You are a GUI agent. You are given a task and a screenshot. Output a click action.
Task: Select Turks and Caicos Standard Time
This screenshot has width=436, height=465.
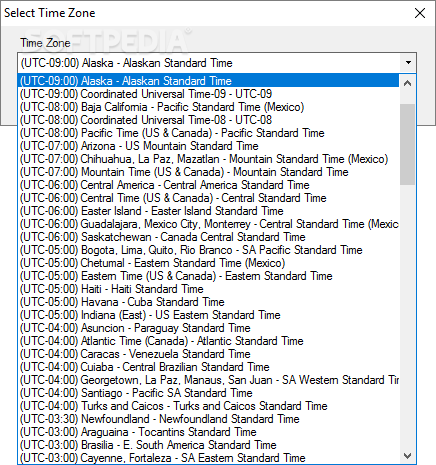[209, 406]
